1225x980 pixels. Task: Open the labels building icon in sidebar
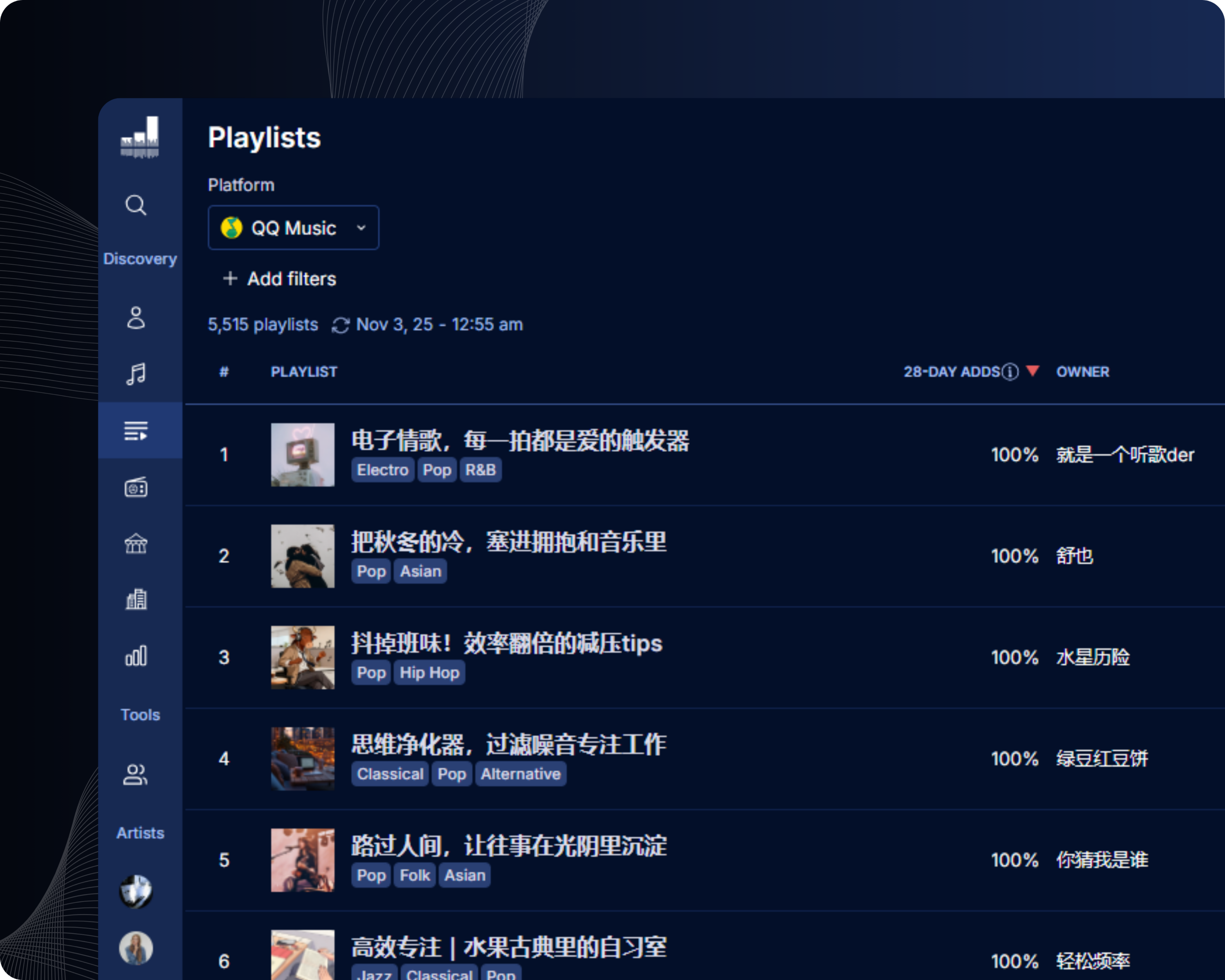tap(136, 599)
